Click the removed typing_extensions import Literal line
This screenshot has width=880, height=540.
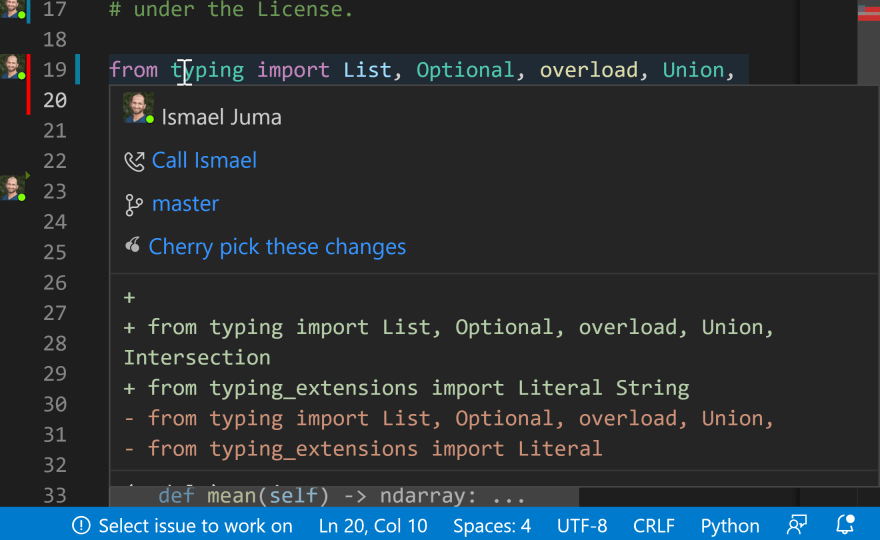(363, 449)
